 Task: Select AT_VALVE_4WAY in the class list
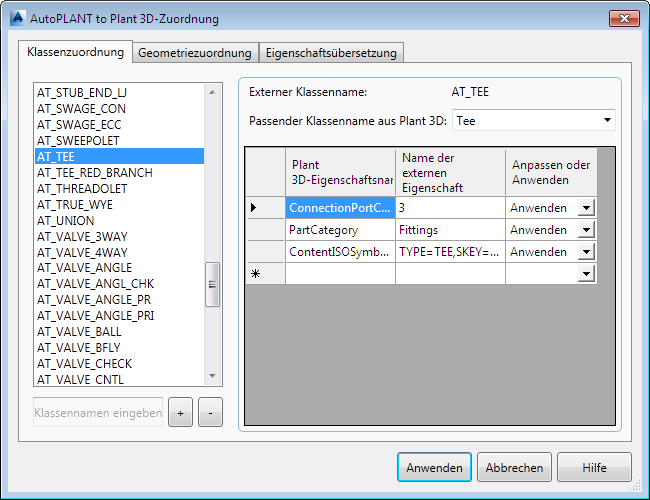pos(119,252)
